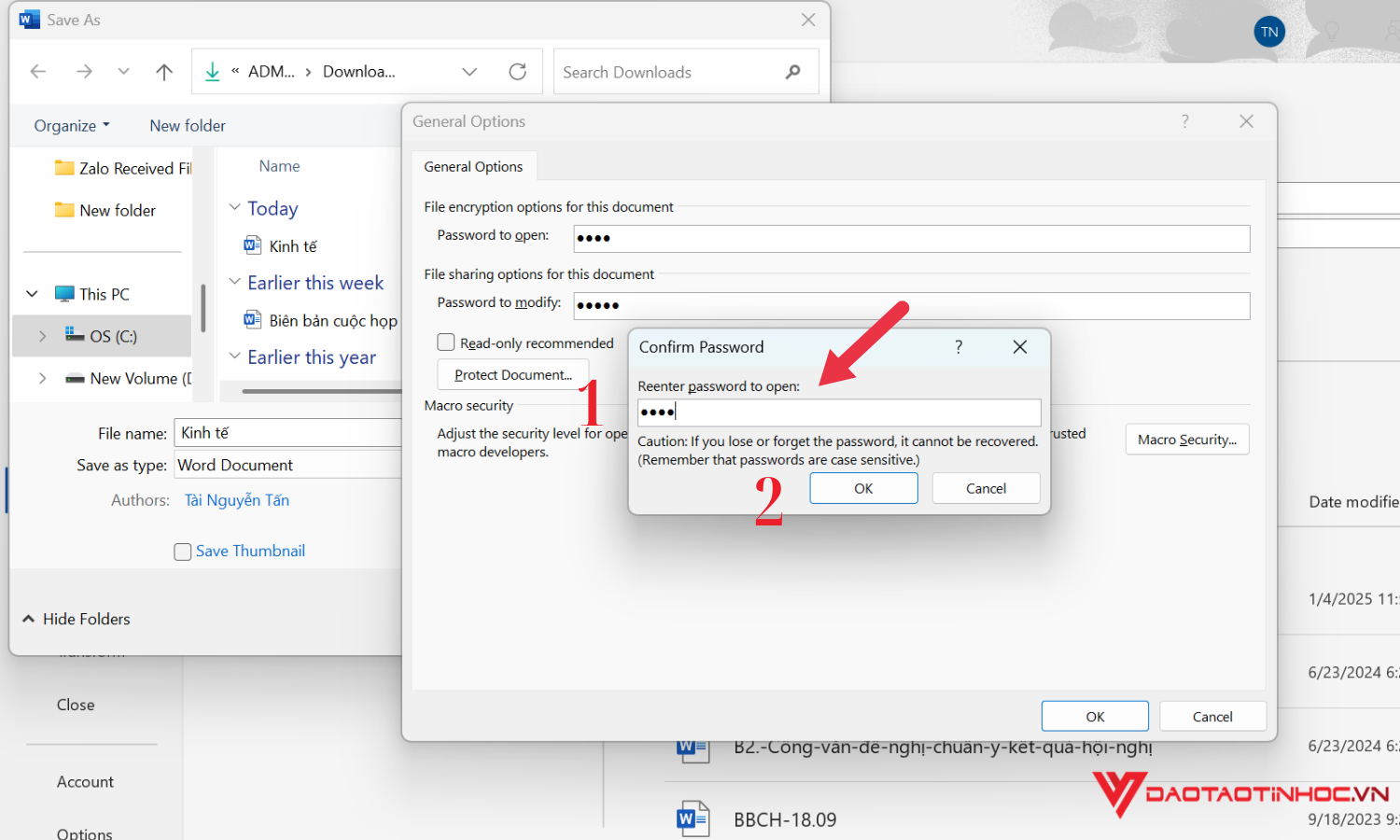Tick the Read-only recommended checkbox

coord(446,343)
